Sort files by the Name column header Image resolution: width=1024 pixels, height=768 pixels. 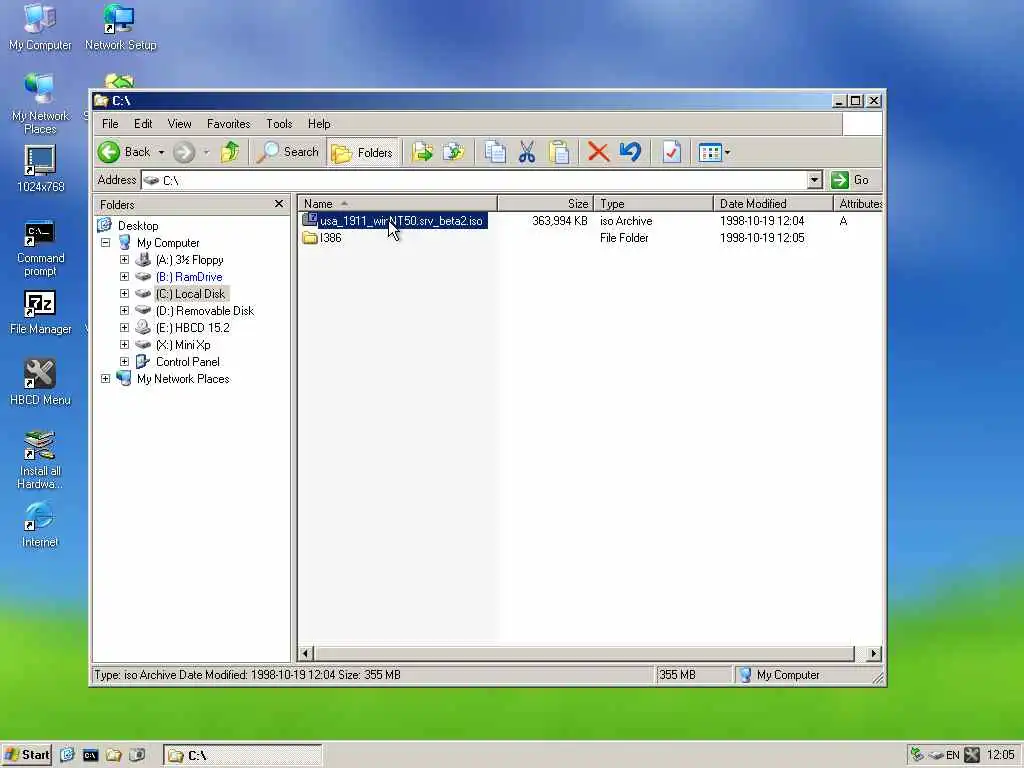pyautogui.click(x=397, y=204)
